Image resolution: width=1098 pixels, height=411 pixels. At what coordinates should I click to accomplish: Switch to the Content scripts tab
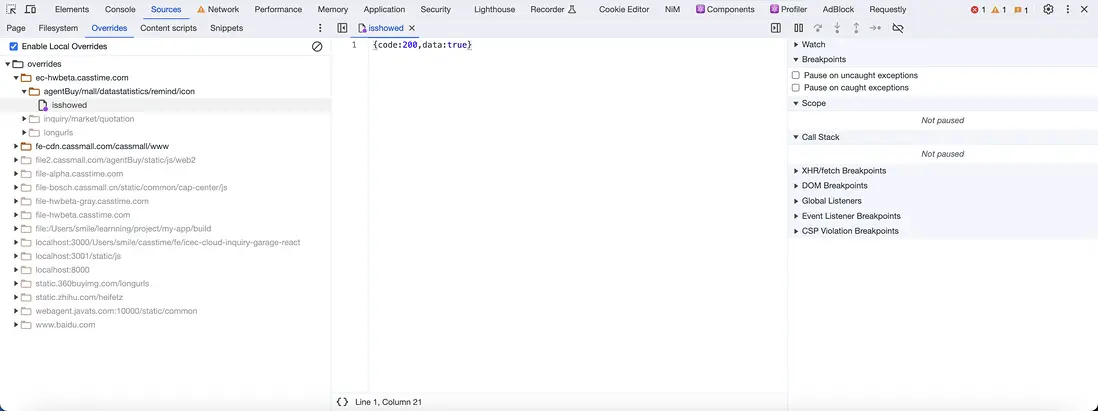168,28
